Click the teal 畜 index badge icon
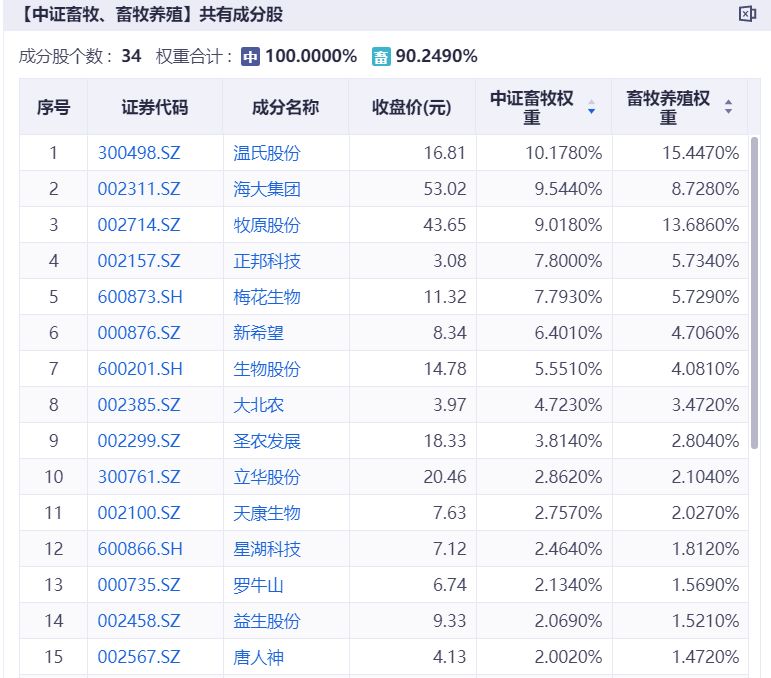 [381, 57]
